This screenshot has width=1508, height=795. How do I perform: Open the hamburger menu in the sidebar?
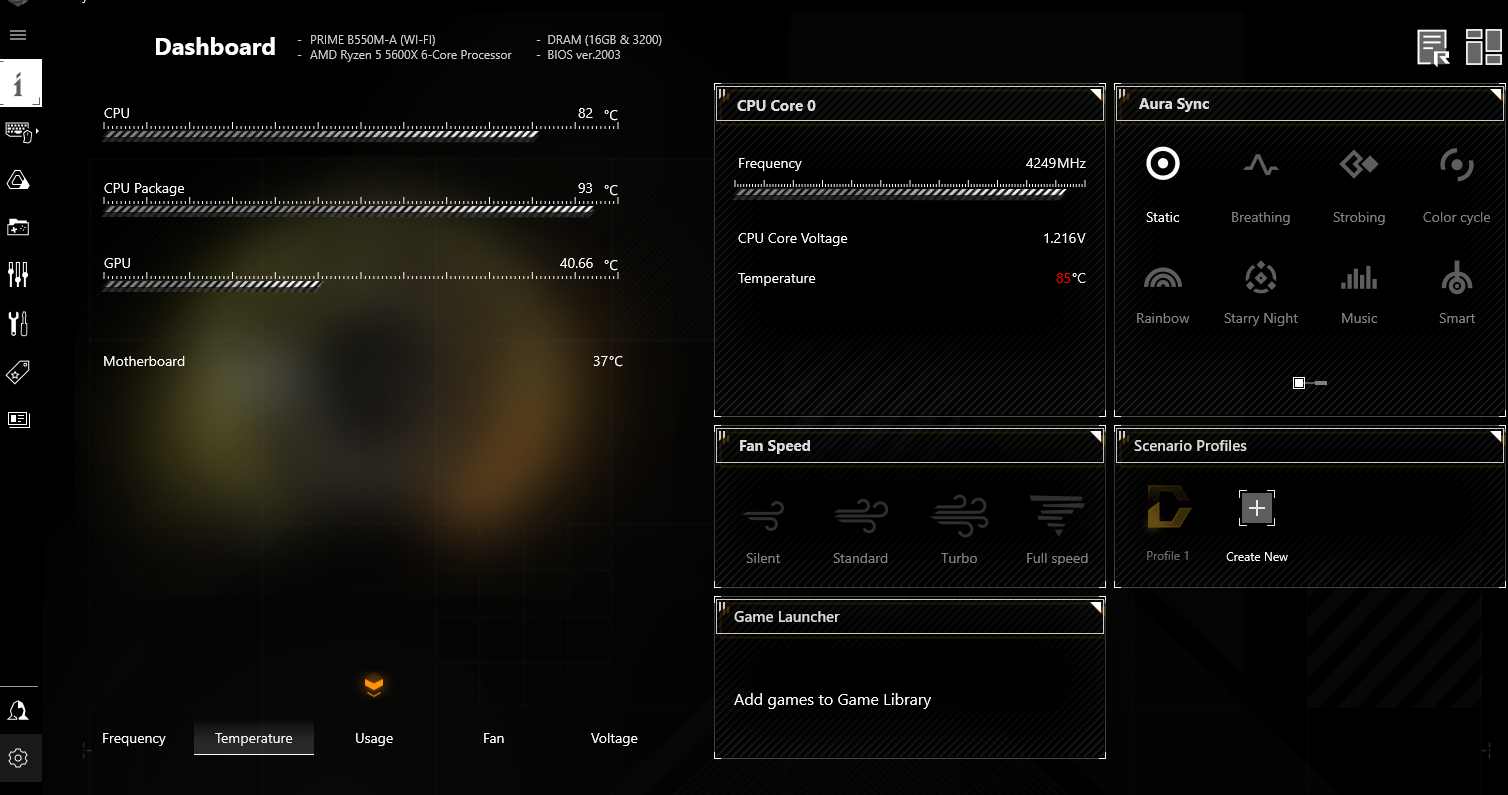click(x=18, y=35)
